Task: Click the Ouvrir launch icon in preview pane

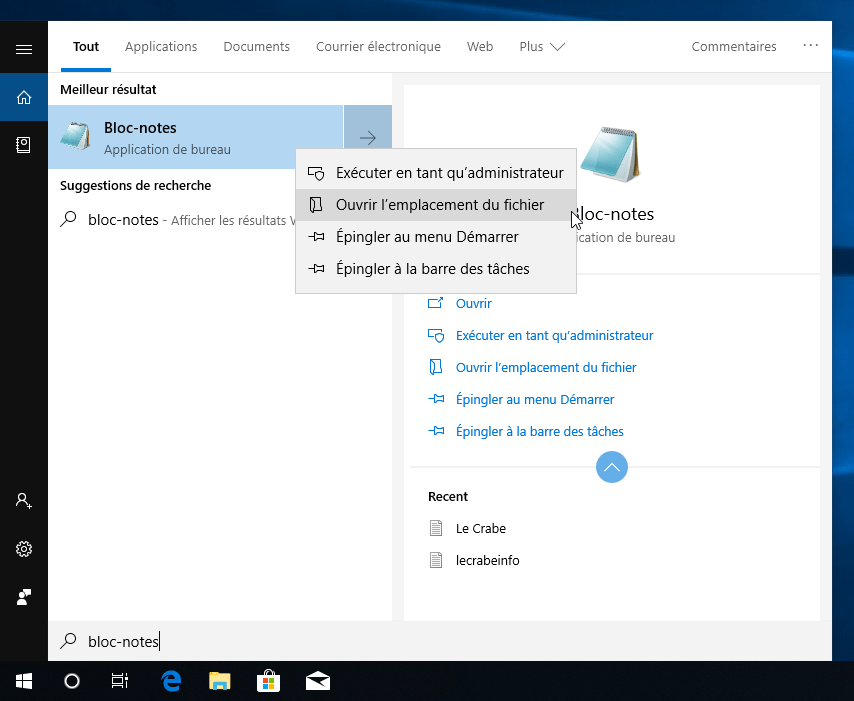Action: pyautogui.click(x=435, y=303)
